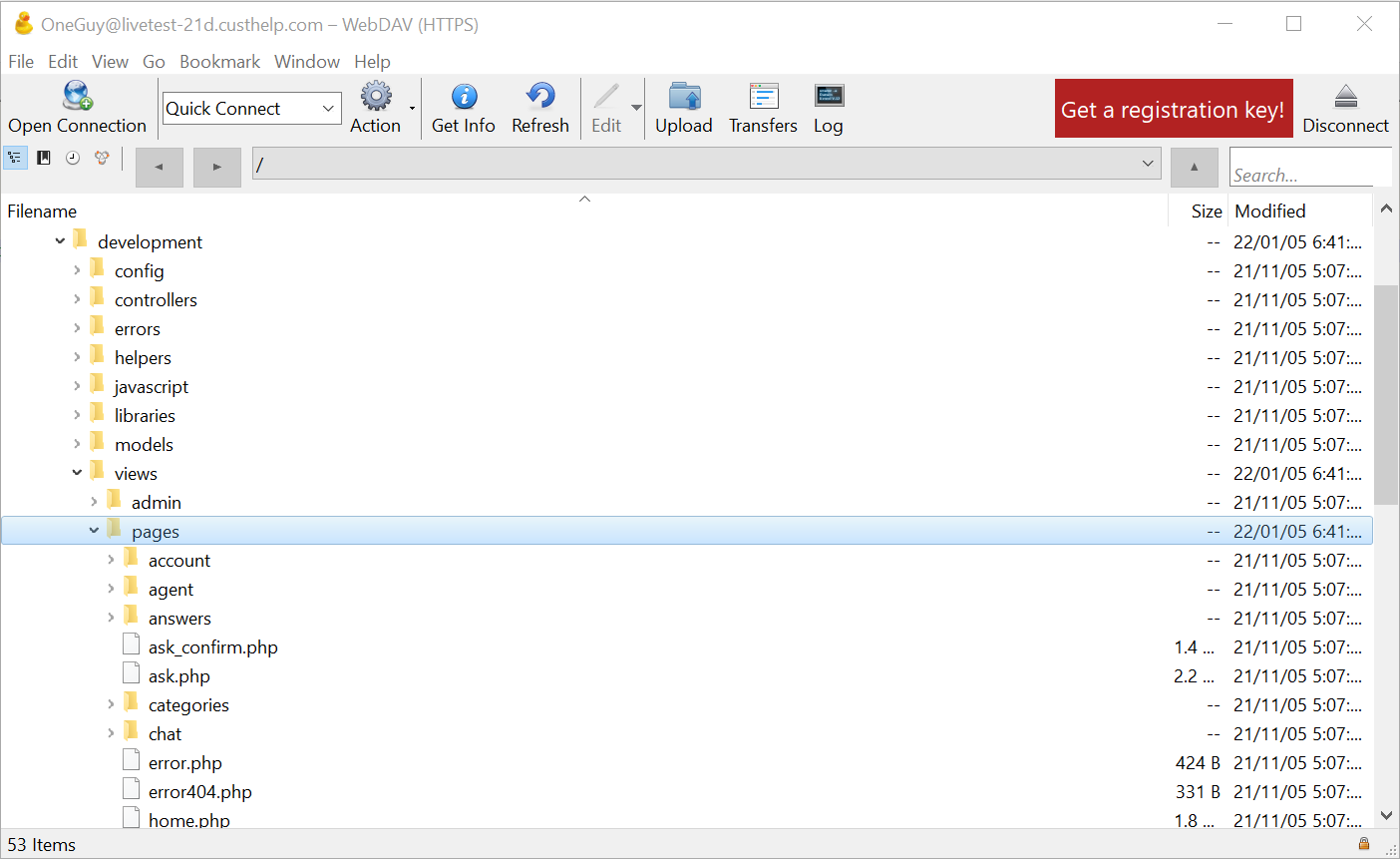Refresh the file listing
The image size is (1400, 859).
[x=540, y=96]
